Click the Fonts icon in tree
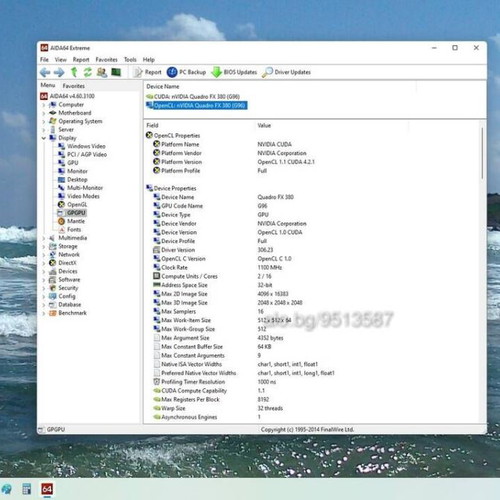This screenshot has width=500, height=500. (x=61, y=229)
